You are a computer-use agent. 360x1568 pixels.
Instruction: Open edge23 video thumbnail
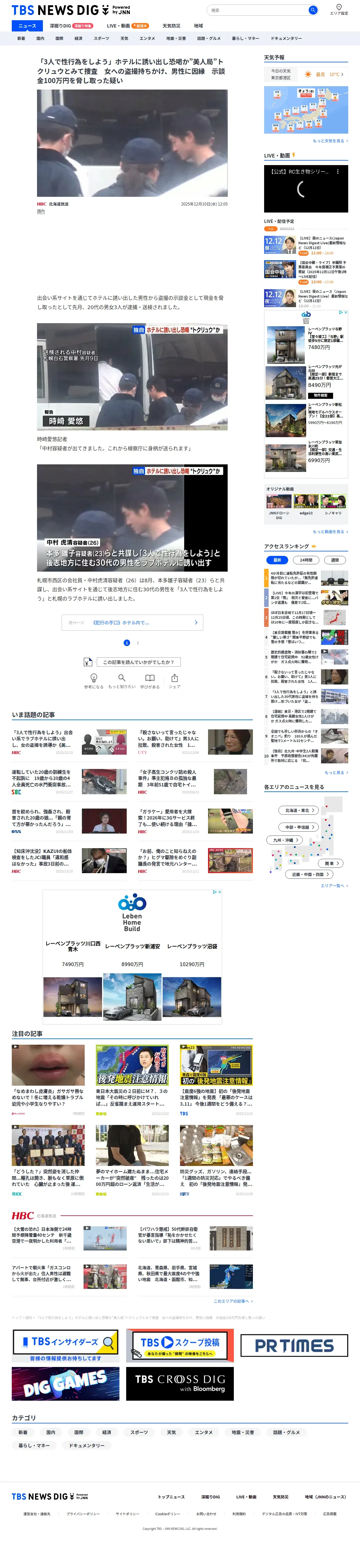306,501
